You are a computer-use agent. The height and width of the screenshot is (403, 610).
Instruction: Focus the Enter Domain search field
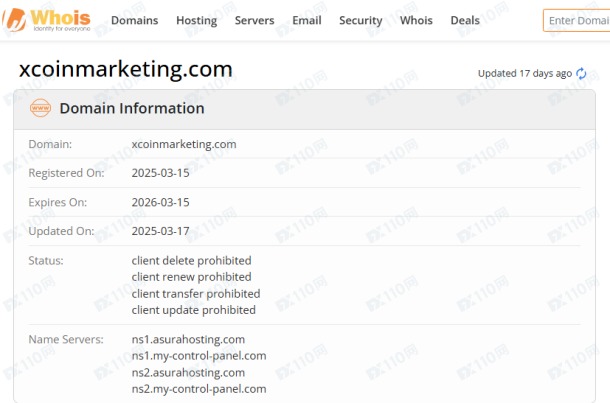click(577, 20)
